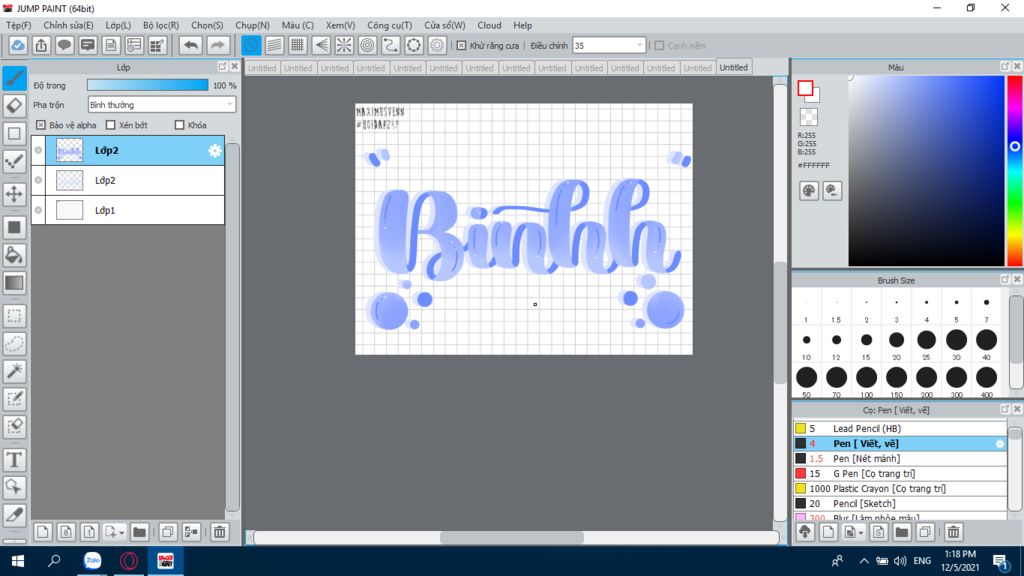Open the Chỉnh sửa(E) menu
1024x576 pixels.
68,25
